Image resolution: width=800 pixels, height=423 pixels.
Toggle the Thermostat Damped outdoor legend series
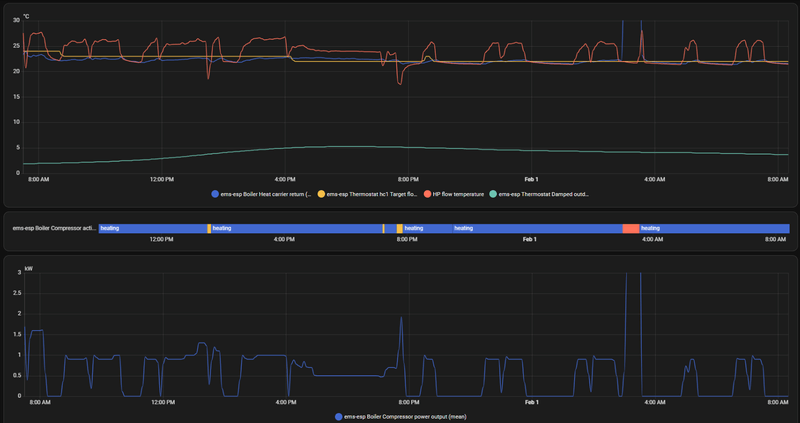coord(539,194)
